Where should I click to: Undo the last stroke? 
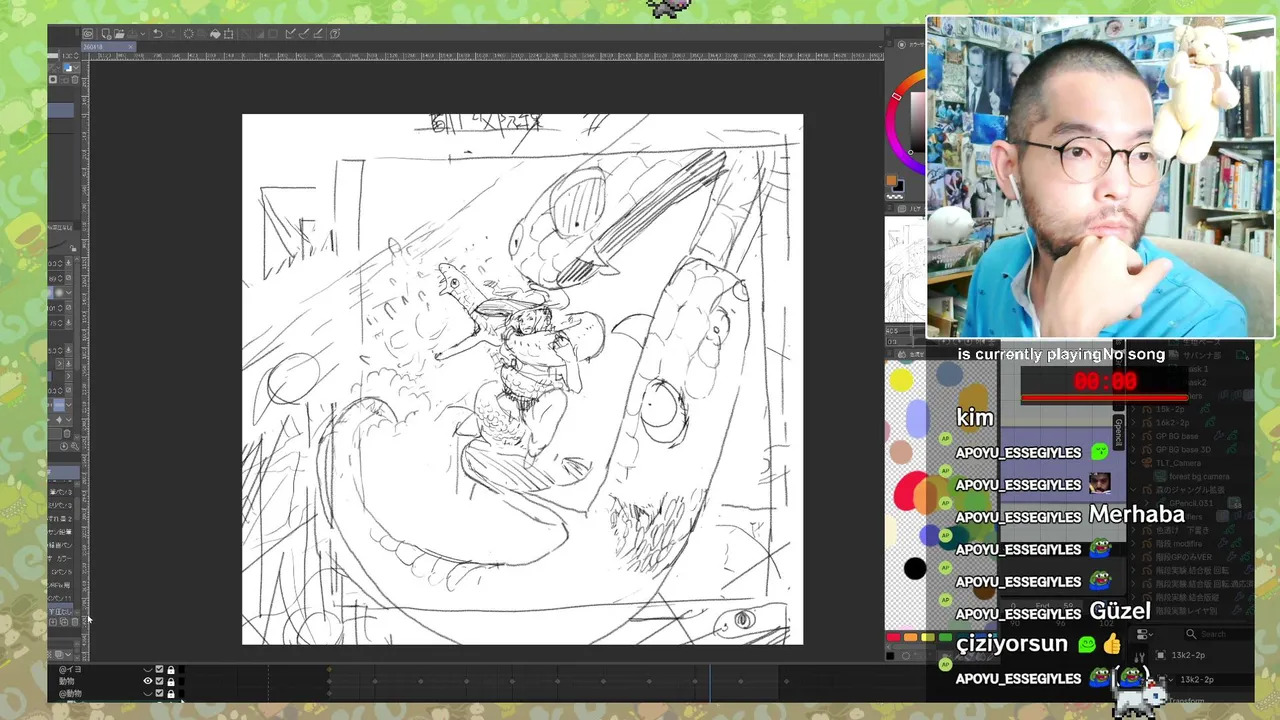click(x=157, y=34)
